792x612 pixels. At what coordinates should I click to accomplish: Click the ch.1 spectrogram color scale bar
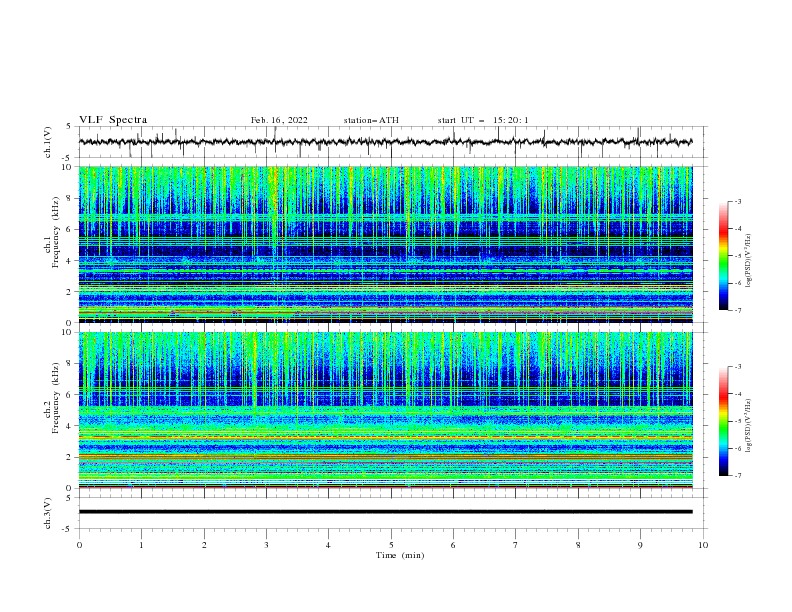pyautogui.click(x=723, y=256)
